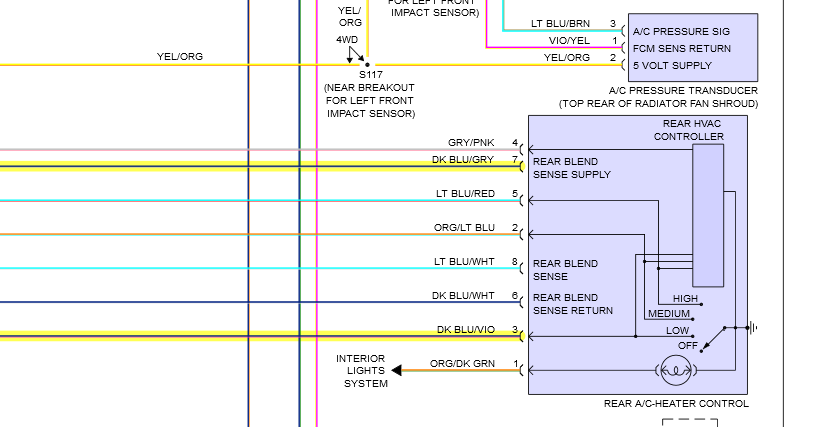Image resolution: width=831 pixels, height=427 pixels.
Task: Click the FCM SENS RETURN label
Action: pos(682,49)
